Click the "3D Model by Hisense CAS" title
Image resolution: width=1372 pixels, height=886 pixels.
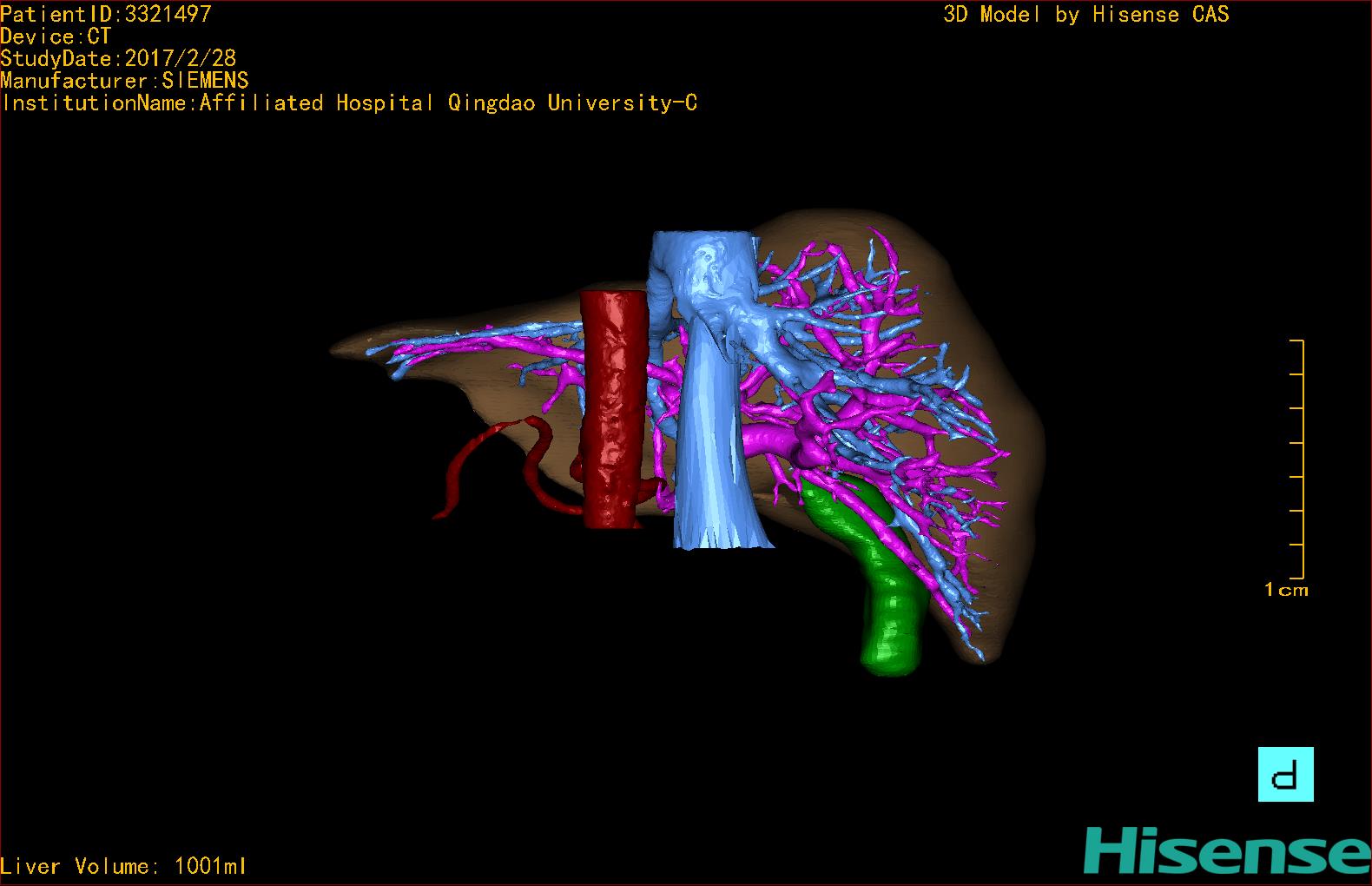click(1086, 15)
